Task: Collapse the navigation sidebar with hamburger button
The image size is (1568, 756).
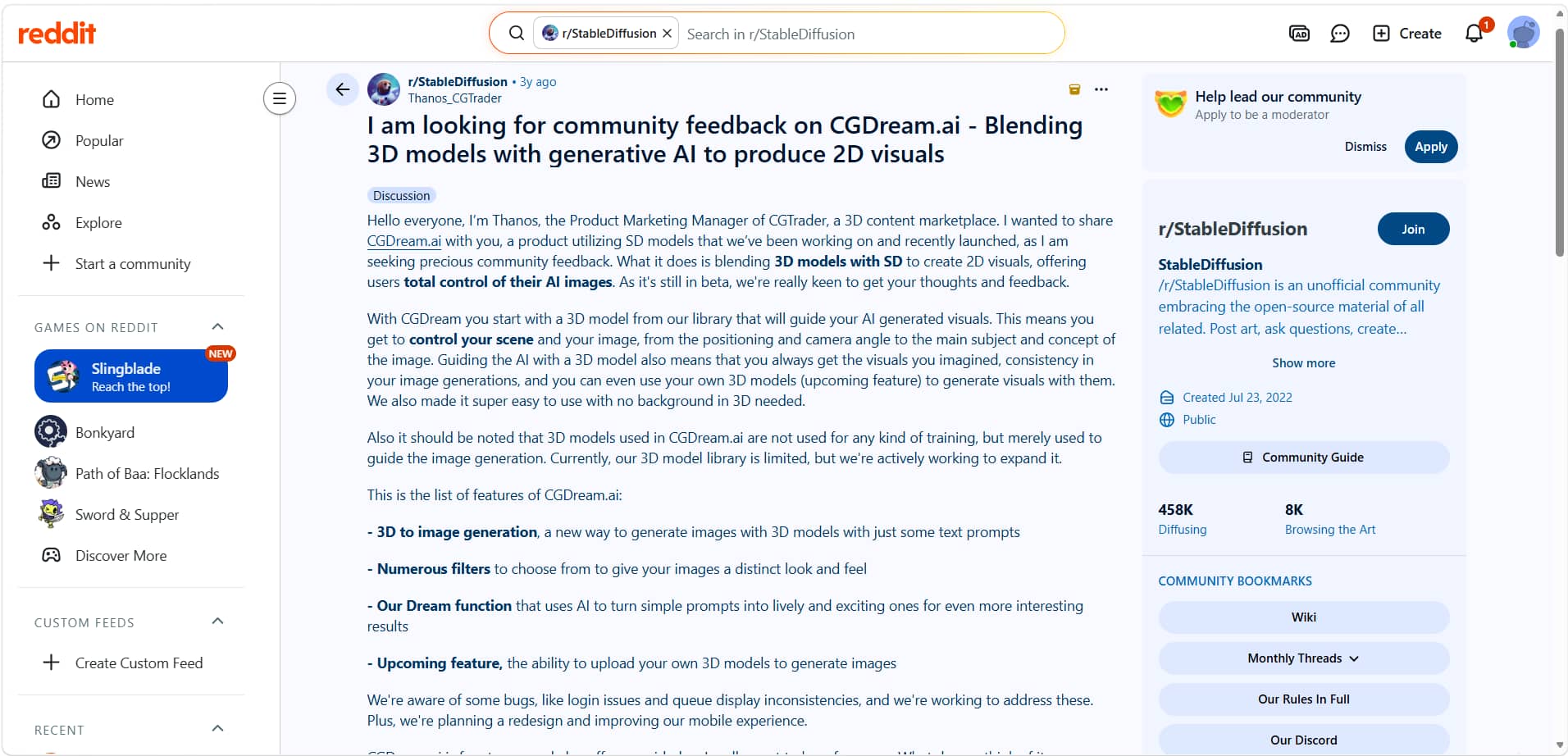Action: coord(280,99)
